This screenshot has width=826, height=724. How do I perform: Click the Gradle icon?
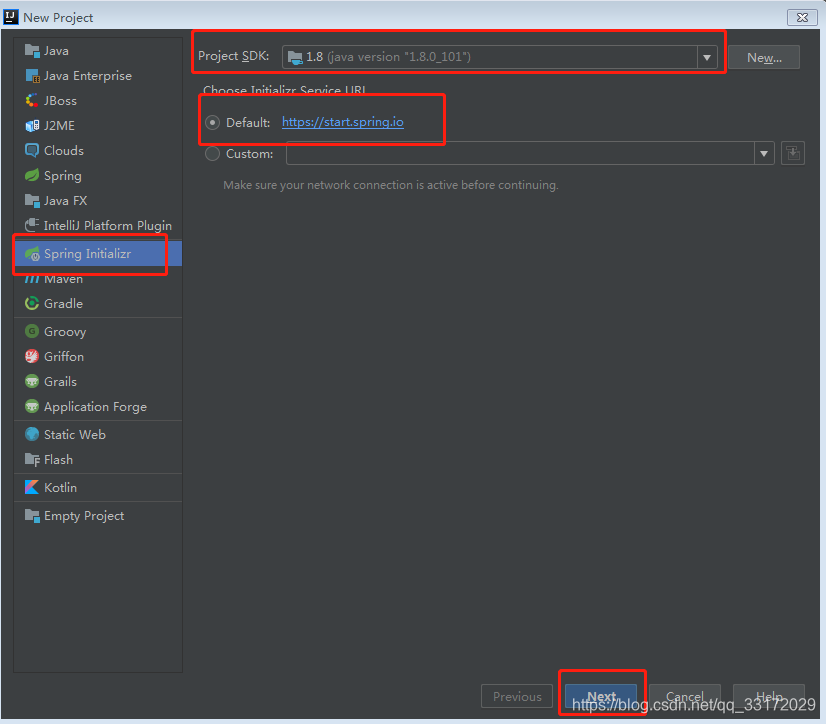point(32,304)
